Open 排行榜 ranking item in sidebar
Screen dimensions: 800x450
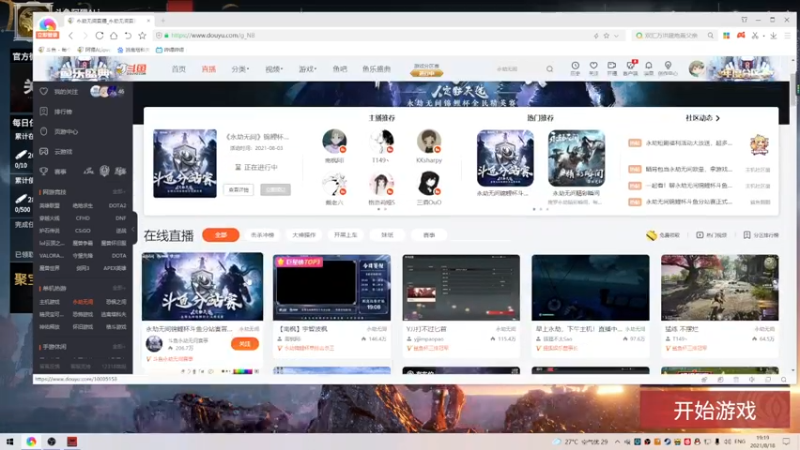[x=56, y=111]
